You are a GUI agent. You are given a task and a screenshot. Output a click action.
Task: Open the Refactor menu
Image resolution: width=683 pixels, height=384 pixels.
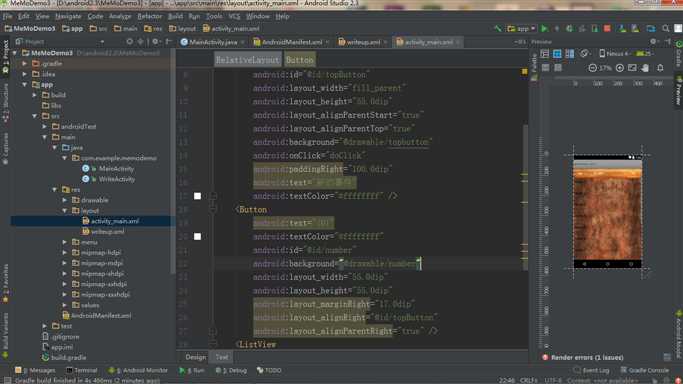tap(149, 16)
